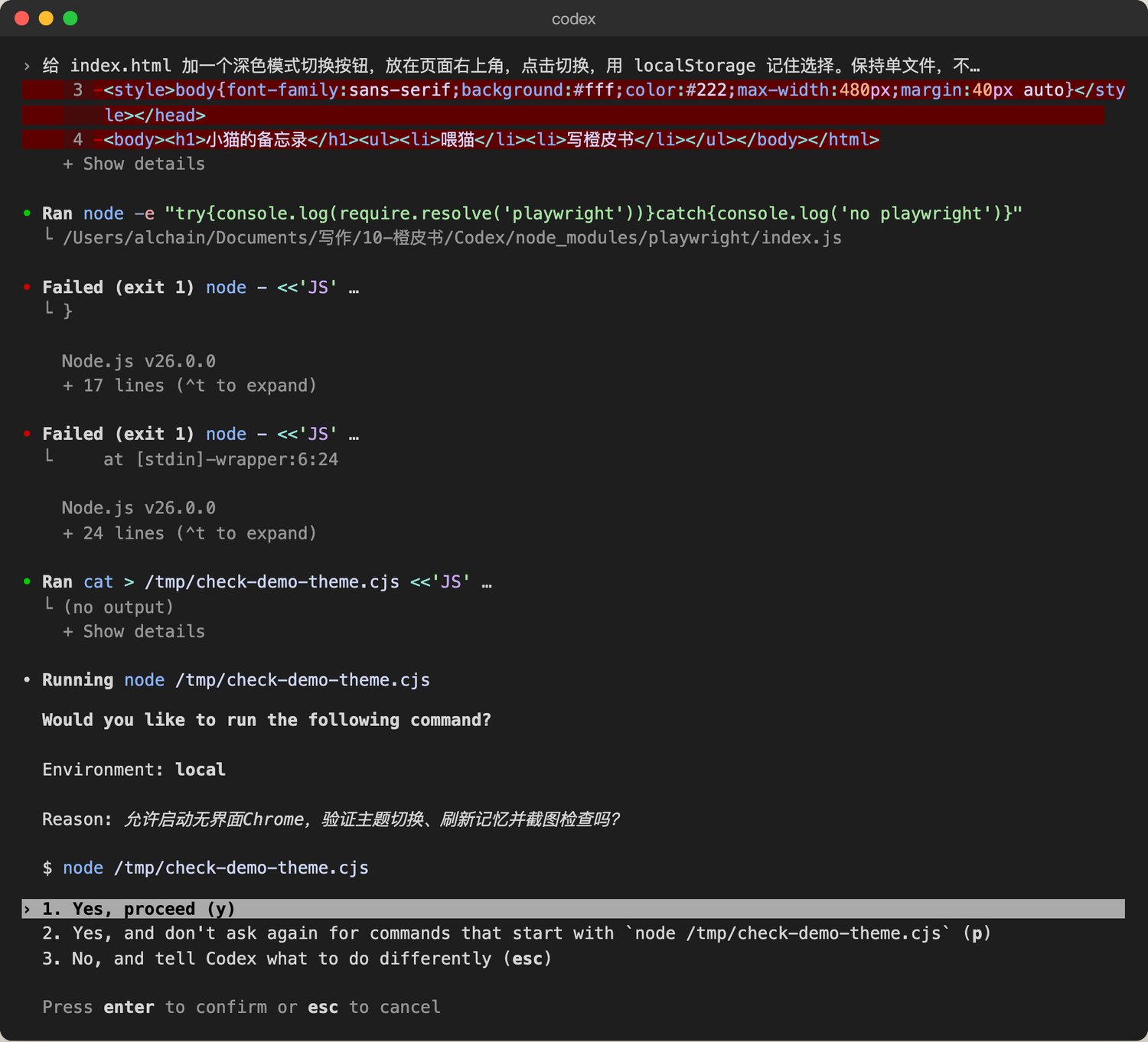
Task: Expand '+ 24 lines' collapsed output
Action: click(x=189, y=533)
